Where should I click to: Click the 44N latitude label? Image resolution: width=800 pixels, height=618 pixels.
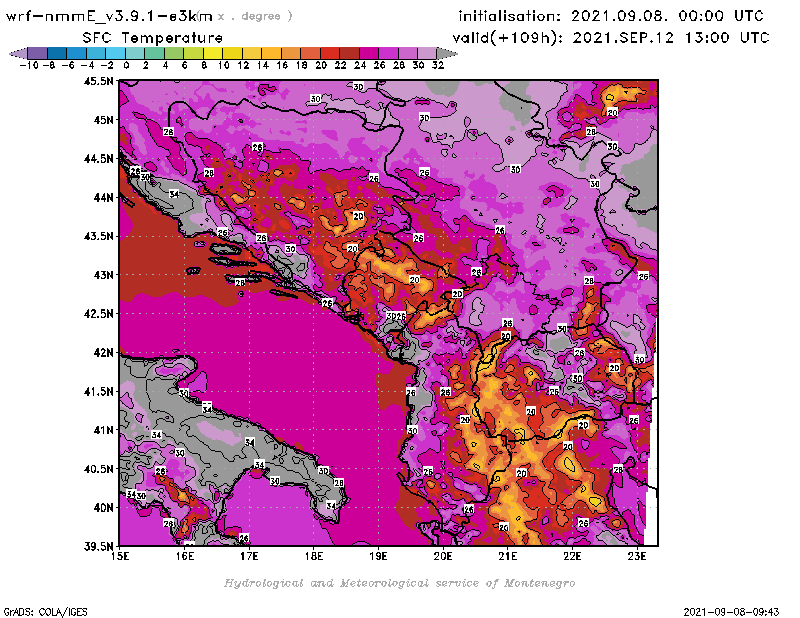[103, 197]
